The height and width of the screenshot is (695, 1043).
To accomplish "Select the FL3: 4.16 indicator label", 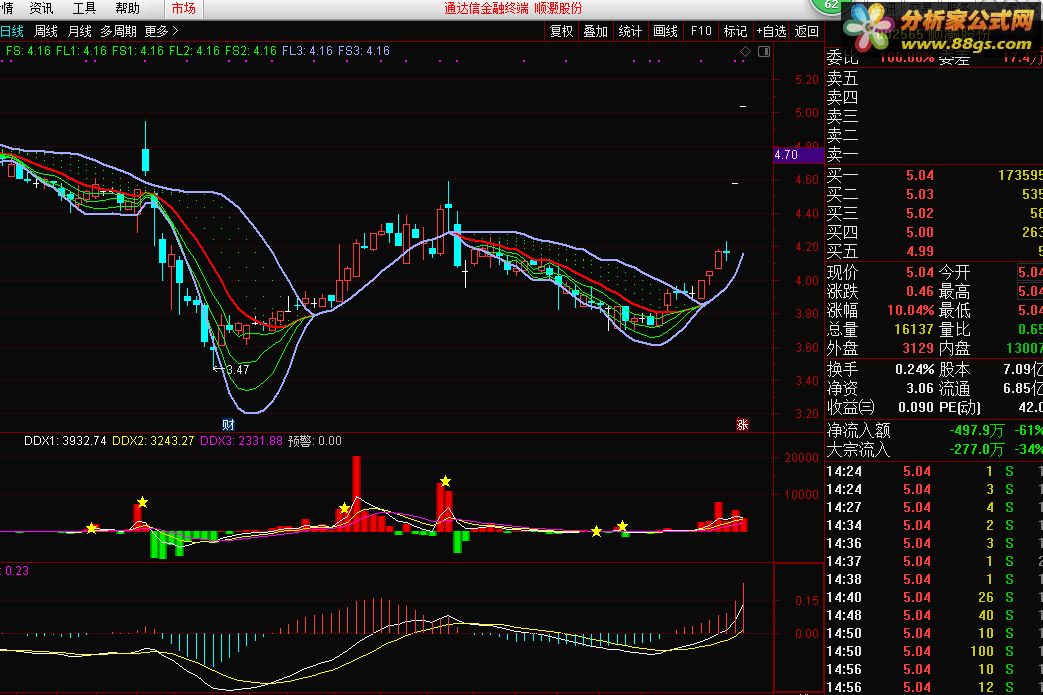I will (x=307, y=51).
